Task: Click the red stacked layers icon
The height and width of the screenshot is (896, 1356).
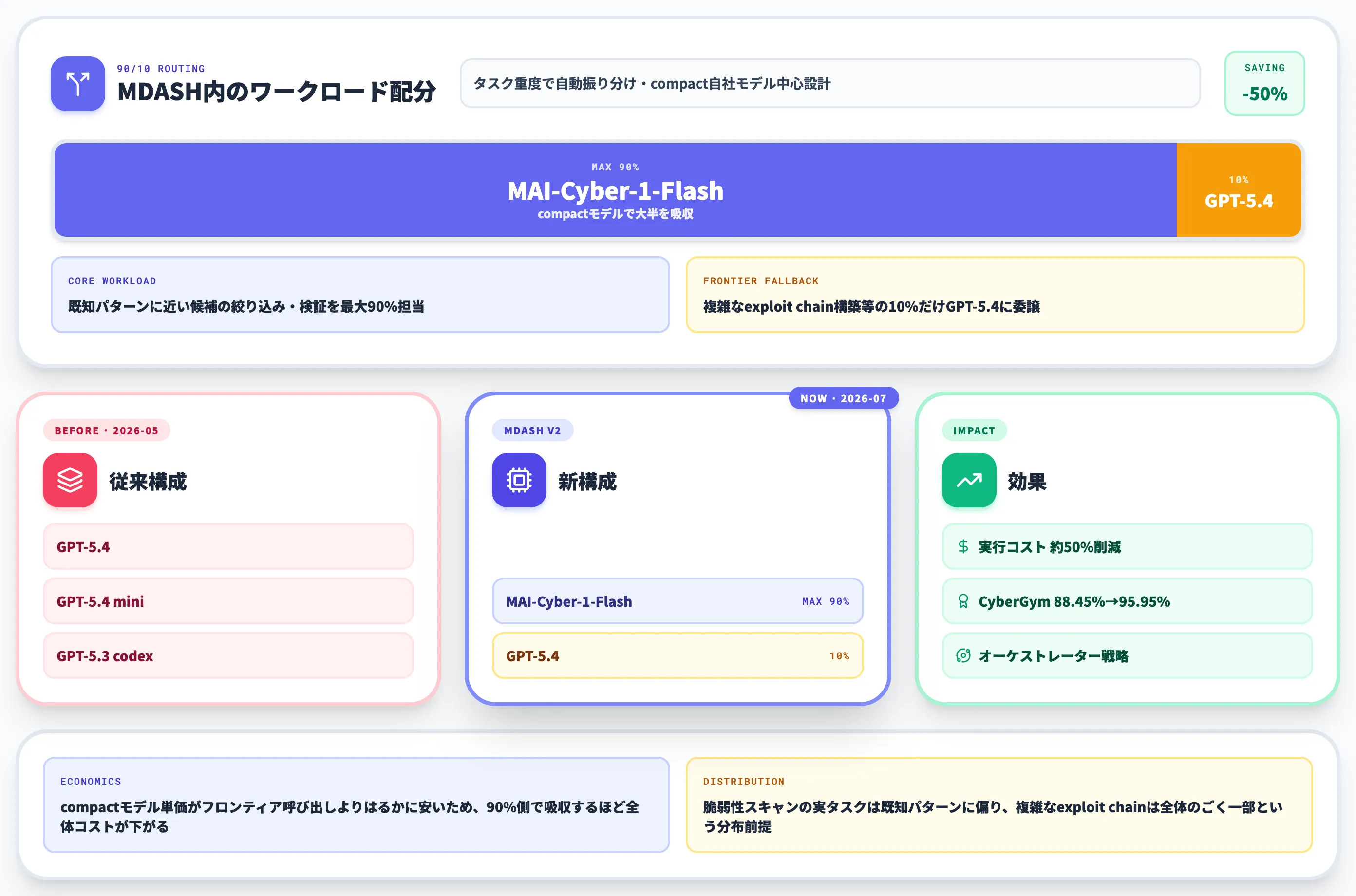Action: tap(70, 480)
